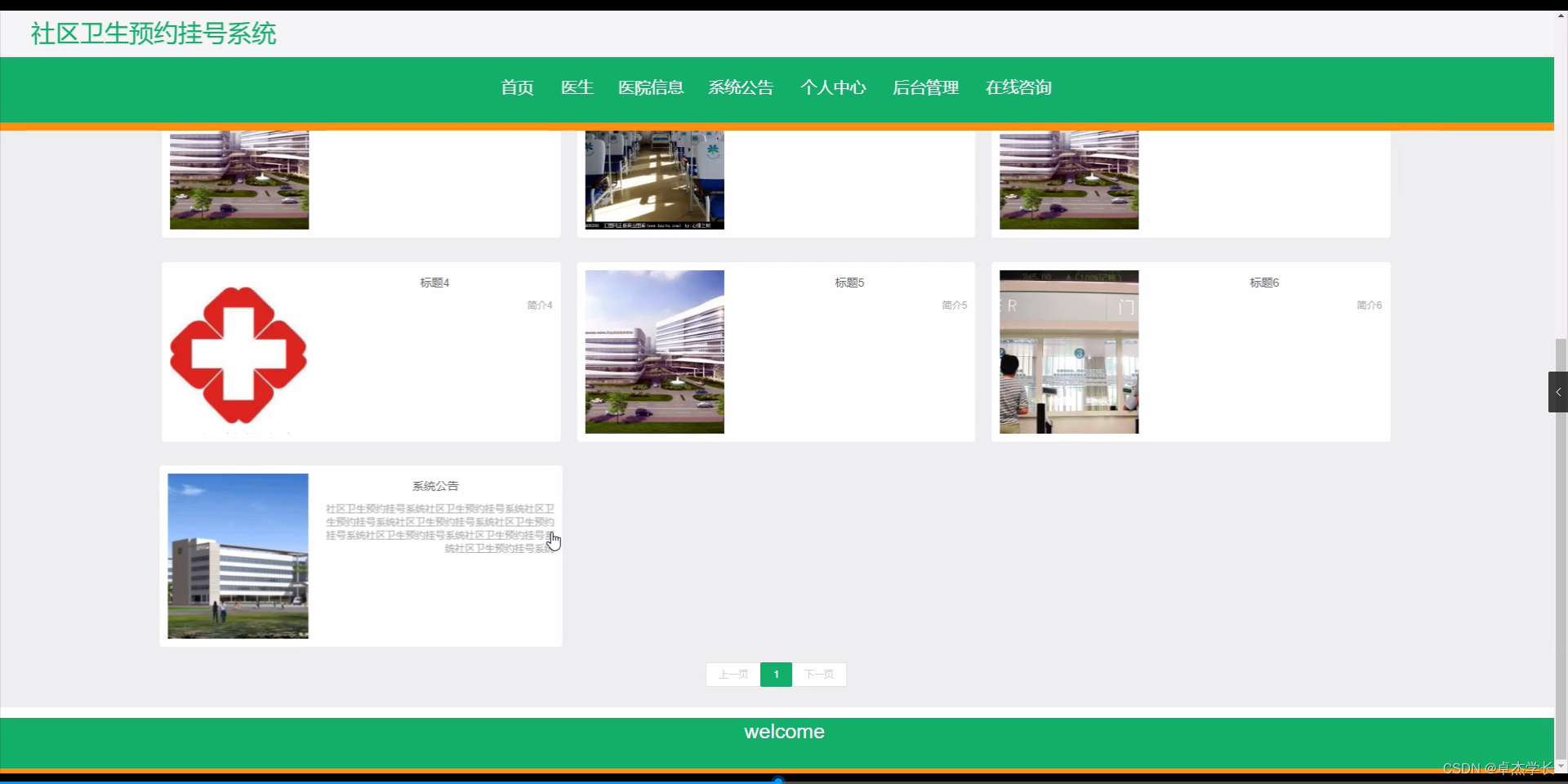
Task: Collapse the right side panel chevron
Action: pos(1558,391)
